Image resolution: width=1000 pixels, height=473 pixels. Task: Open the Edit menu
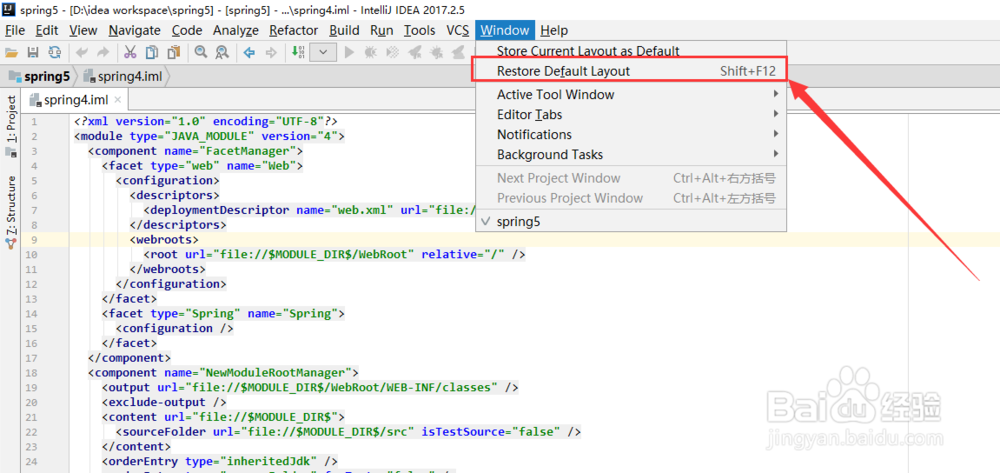[47, 30]
